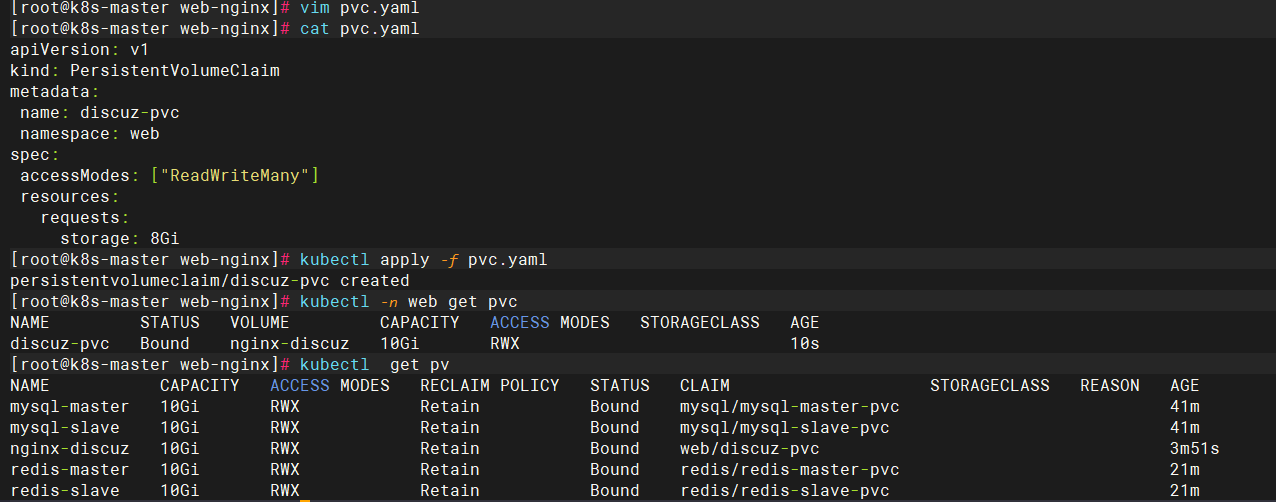The height and width of the screenshot is (502, 1276).
Task: Click the 'redis/redis-slave-pvc' claim
Action: pyautogui.click(x=785, y=491)
